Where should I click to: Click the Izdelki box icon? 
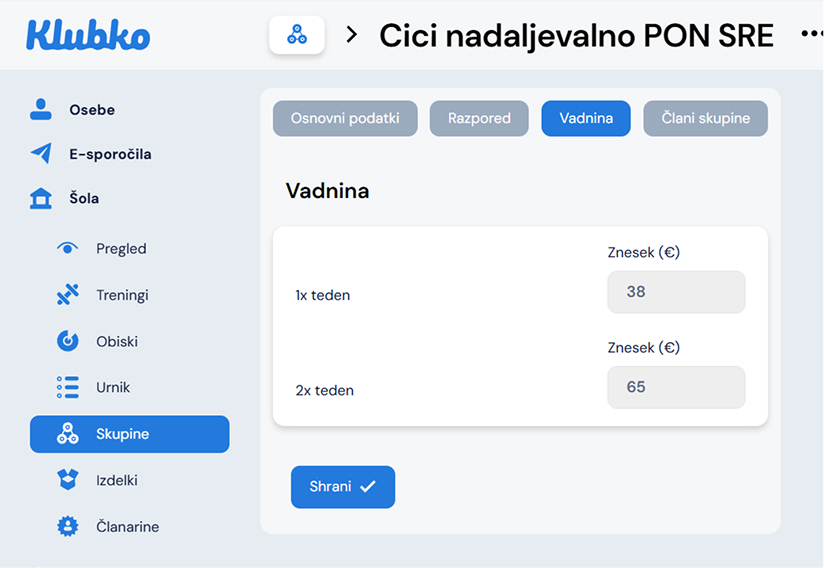(67, 480)
